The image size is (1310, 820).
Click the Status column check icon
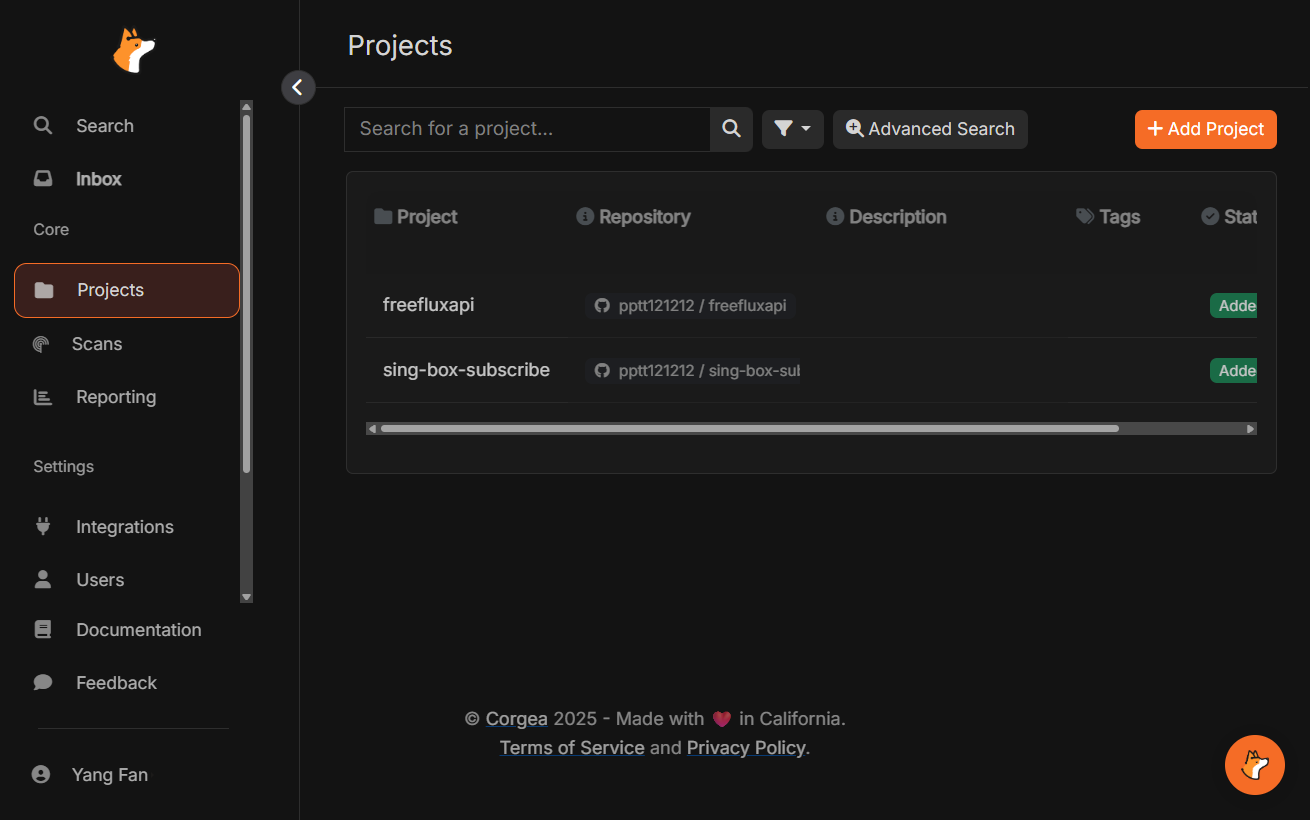[x=1210, y=216]
